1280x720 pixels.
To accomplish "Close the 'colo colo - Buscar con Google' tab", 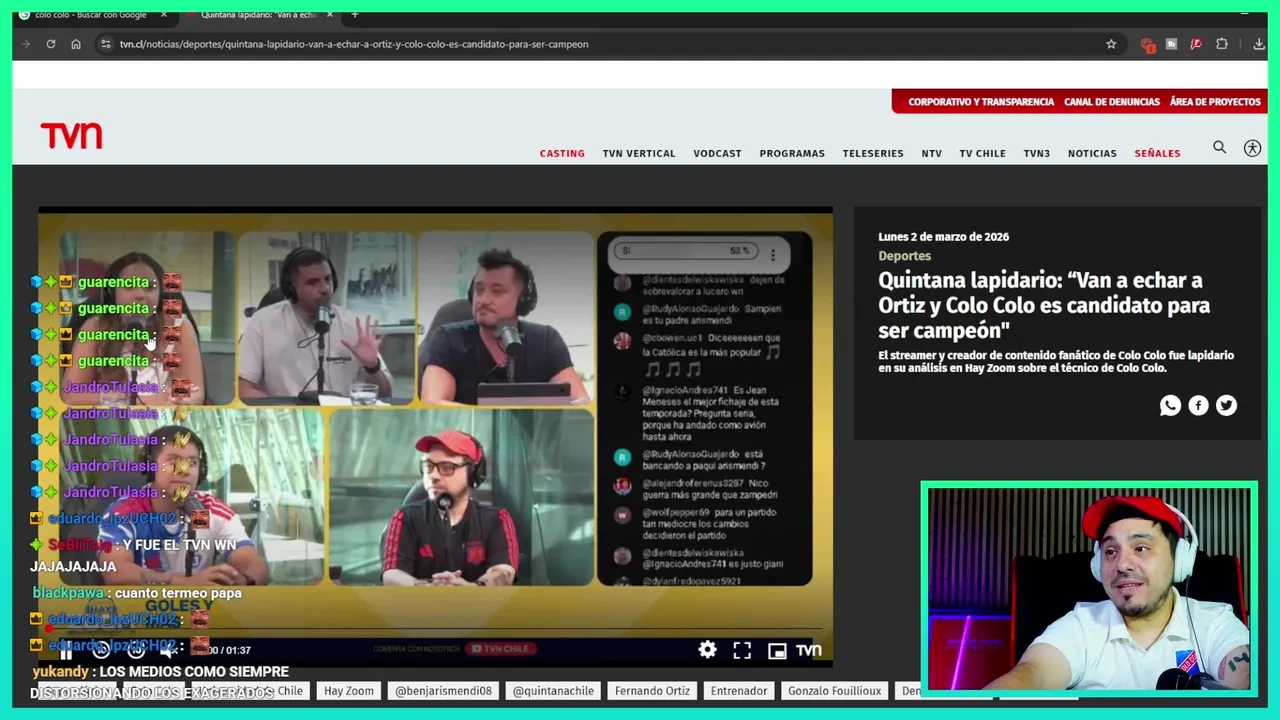I will click(164, 15).
